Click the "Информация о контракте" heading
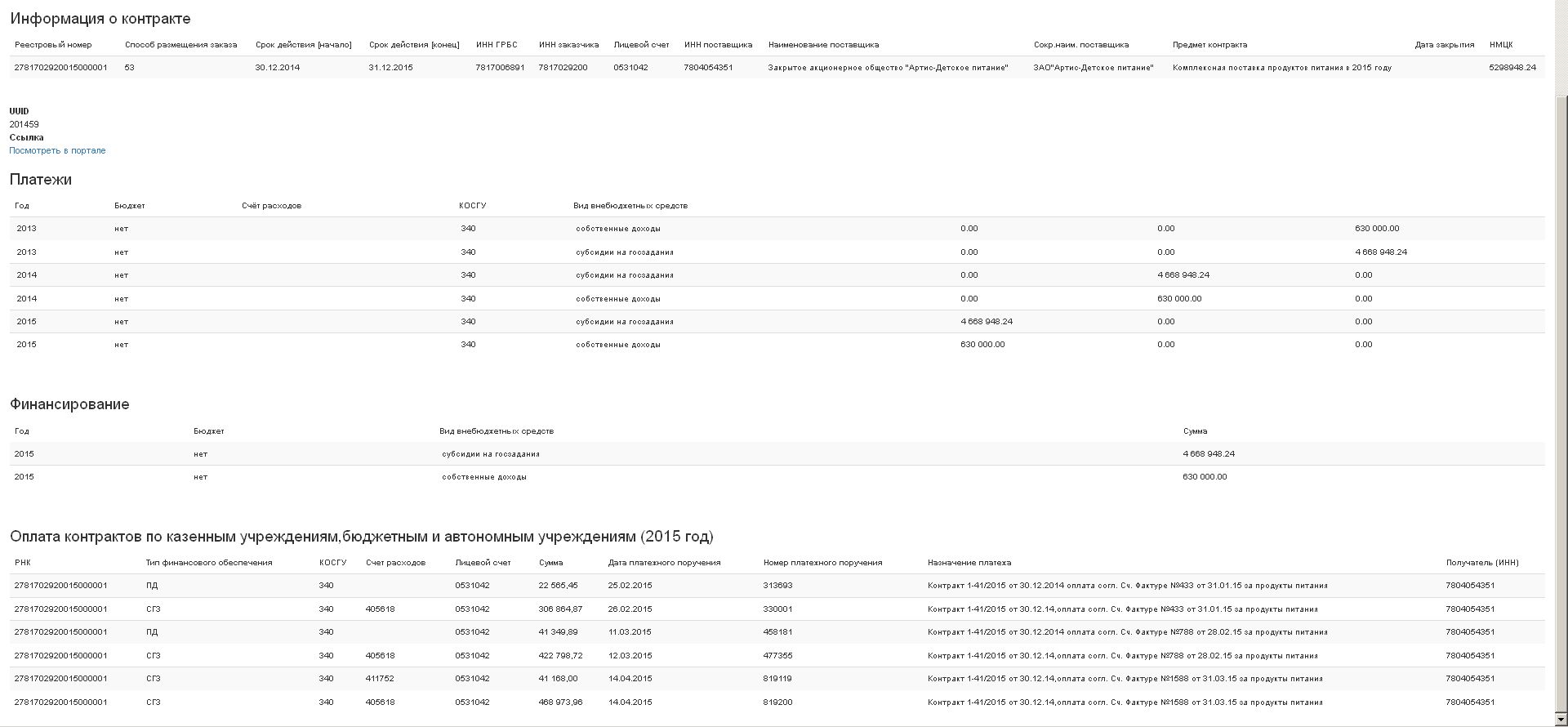The width and height of the screenshot is (1568, 727). click(100, 19)
